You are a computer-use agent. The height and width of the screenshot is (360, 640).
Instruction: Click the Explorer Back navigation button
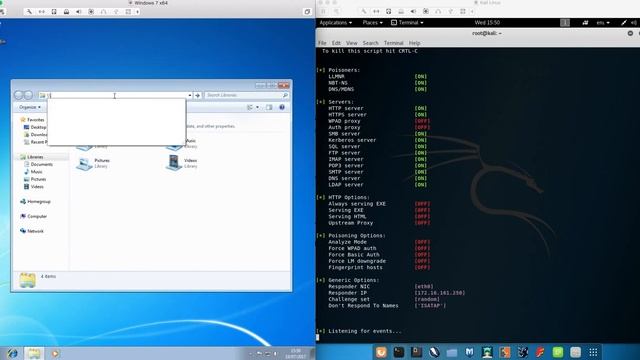[18, 95]
